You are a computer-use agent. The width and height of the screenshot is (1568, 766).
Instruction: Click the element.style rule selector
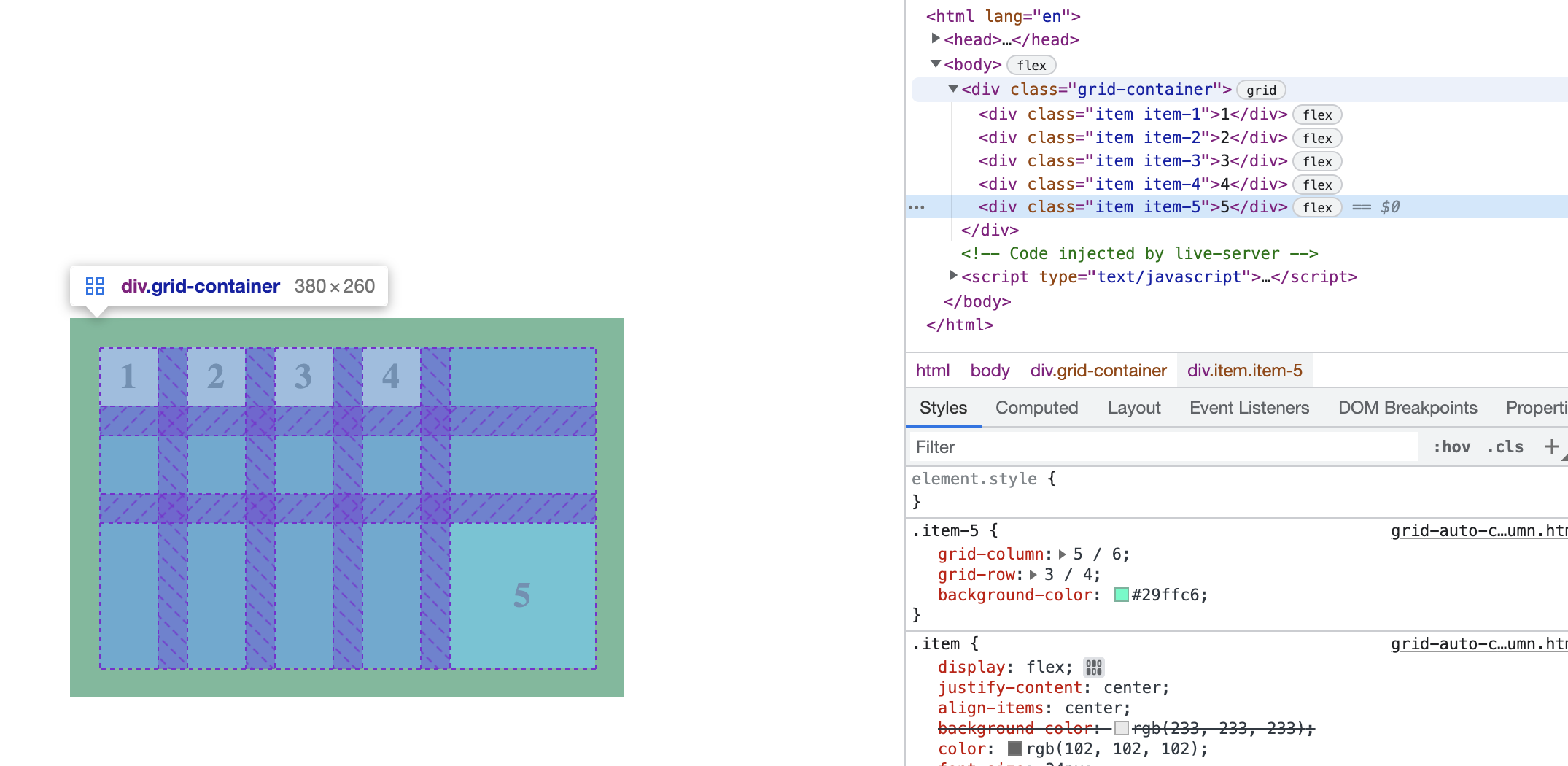974,479
